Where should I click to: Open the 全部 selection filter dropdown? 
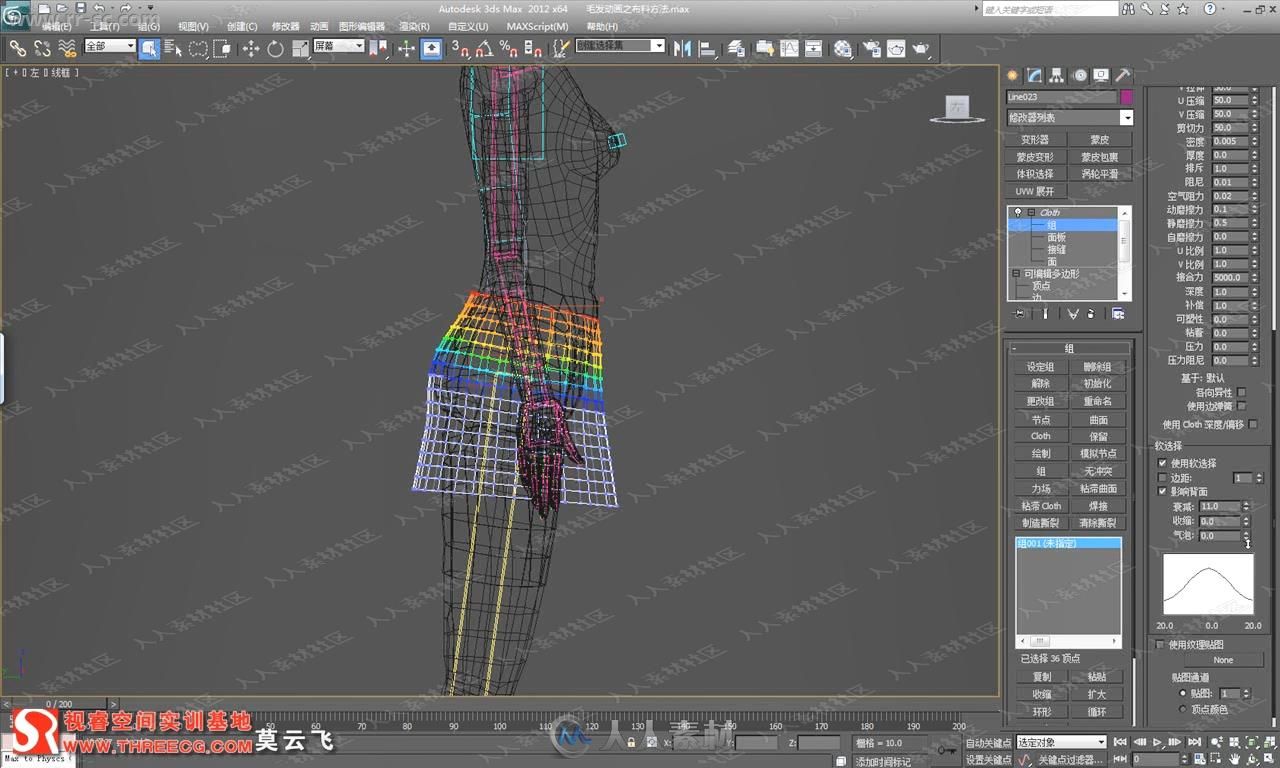click(109, 46)
